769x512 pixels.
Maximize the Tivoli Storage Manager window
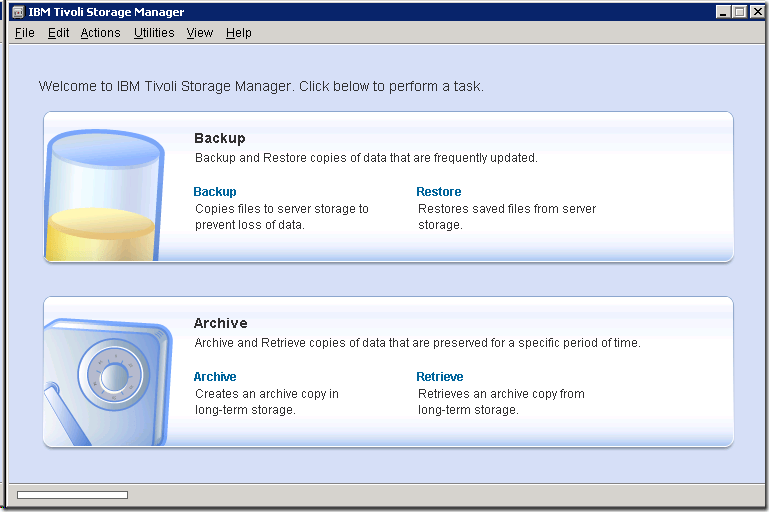click(x=739, y=12)
